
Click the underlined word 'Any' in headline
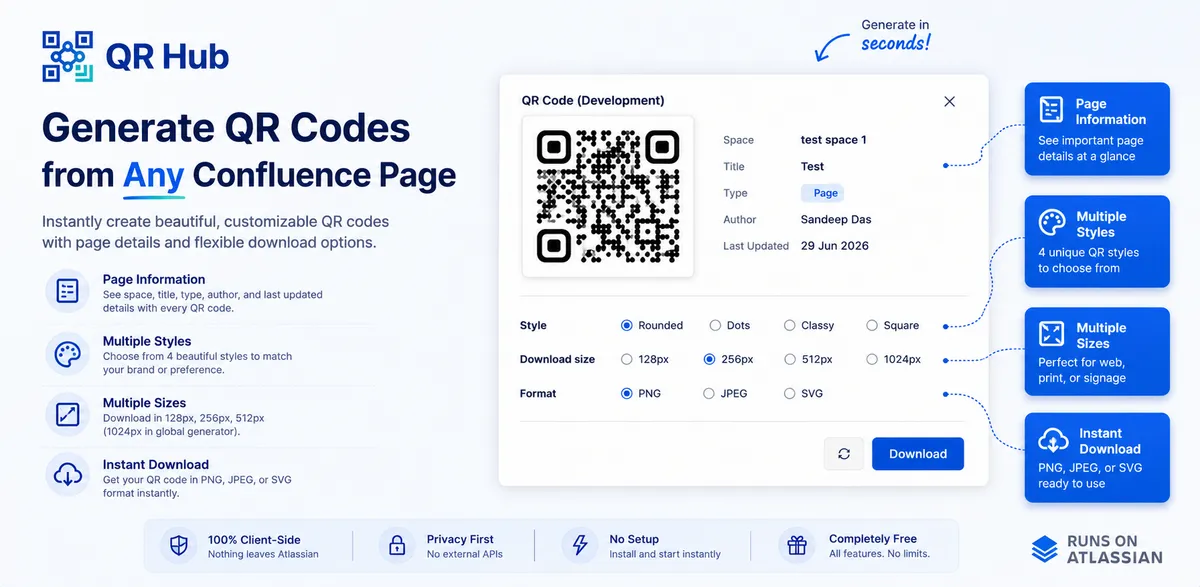(153, 175)
